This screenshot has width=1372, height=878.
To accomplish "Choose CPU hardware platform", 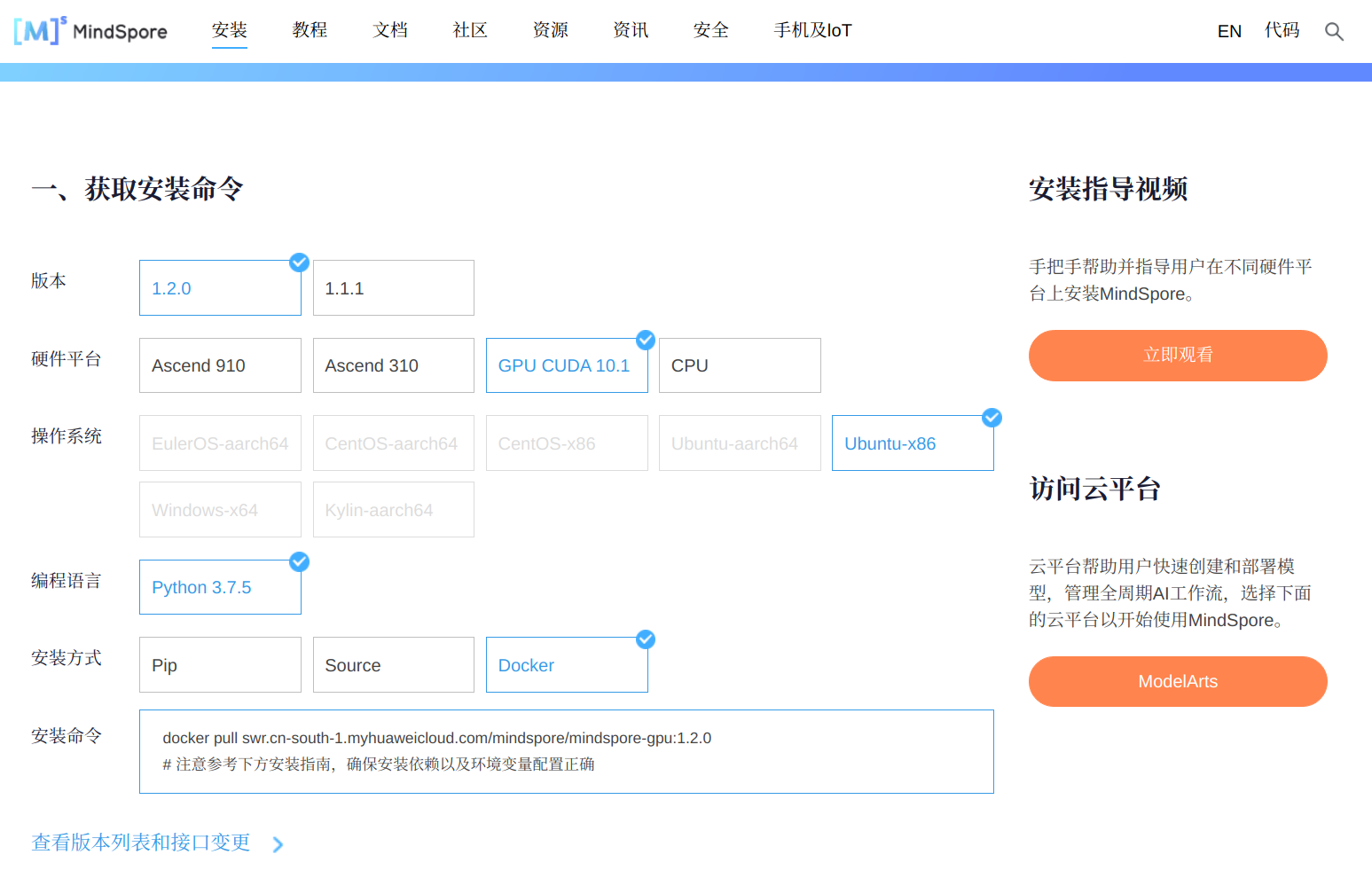I will coord(740,365).
